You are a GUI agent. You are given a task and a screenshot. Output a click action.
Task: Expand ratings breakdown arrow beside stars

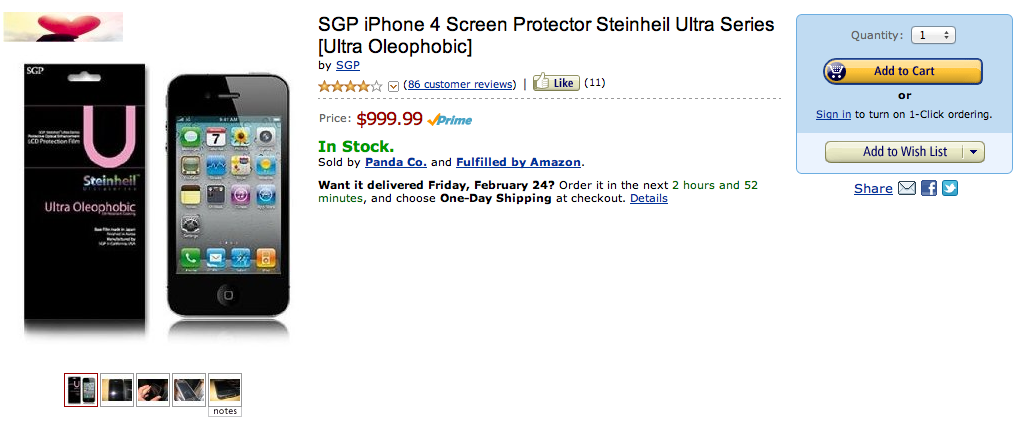(393, 85)
